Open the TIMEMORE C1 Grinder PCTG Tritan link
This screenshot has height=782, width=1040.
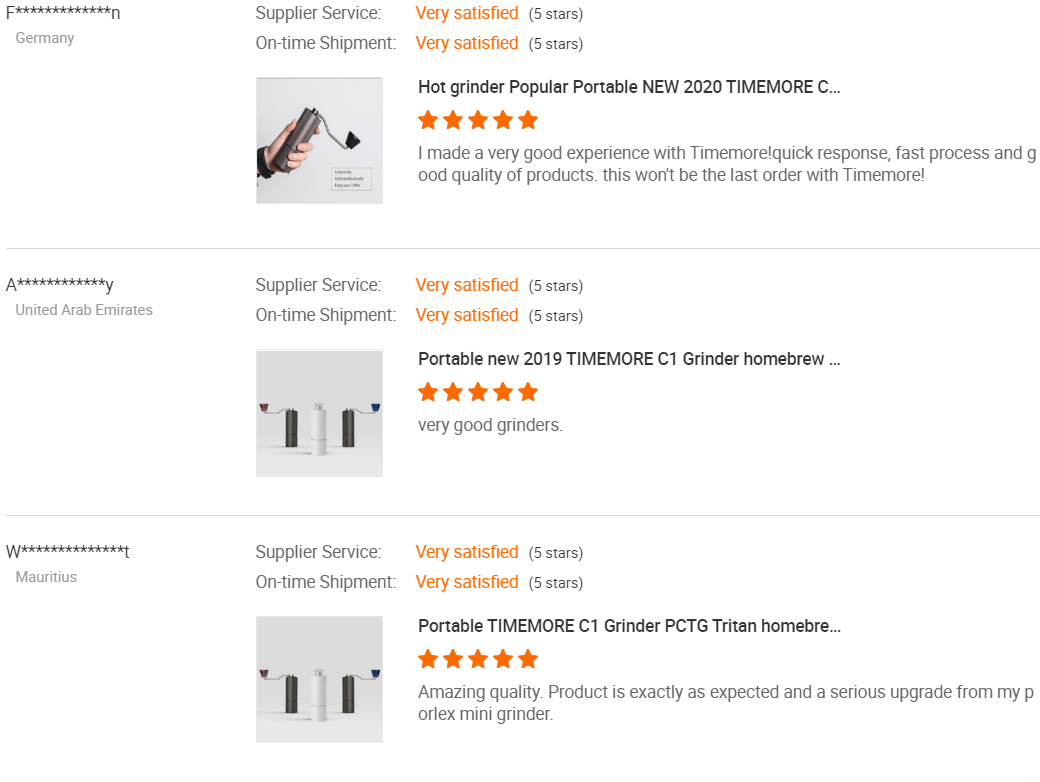(628, 626)
